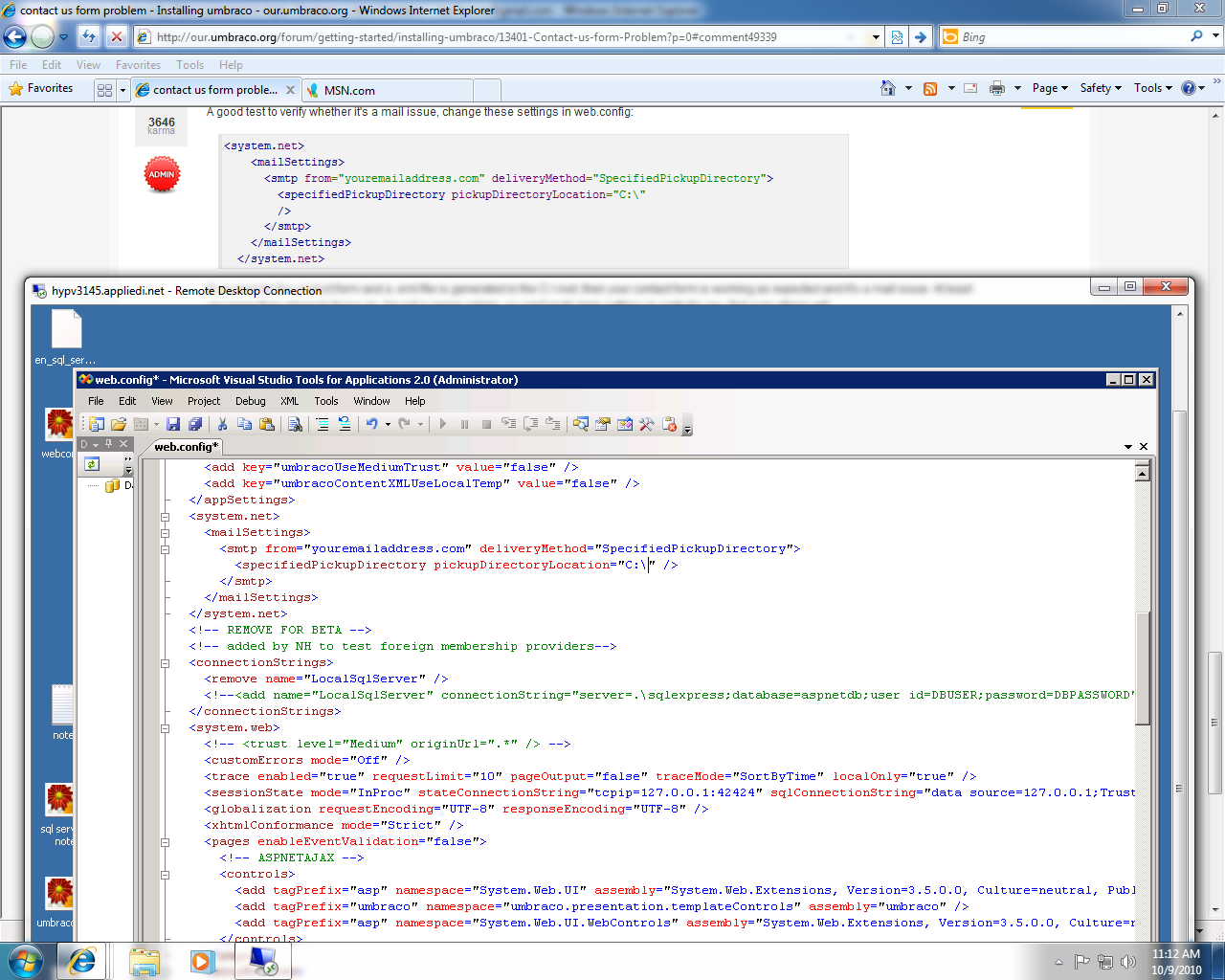
Task: Collapse the pages enableEventValidation node
Action: (x=165, y=842)
